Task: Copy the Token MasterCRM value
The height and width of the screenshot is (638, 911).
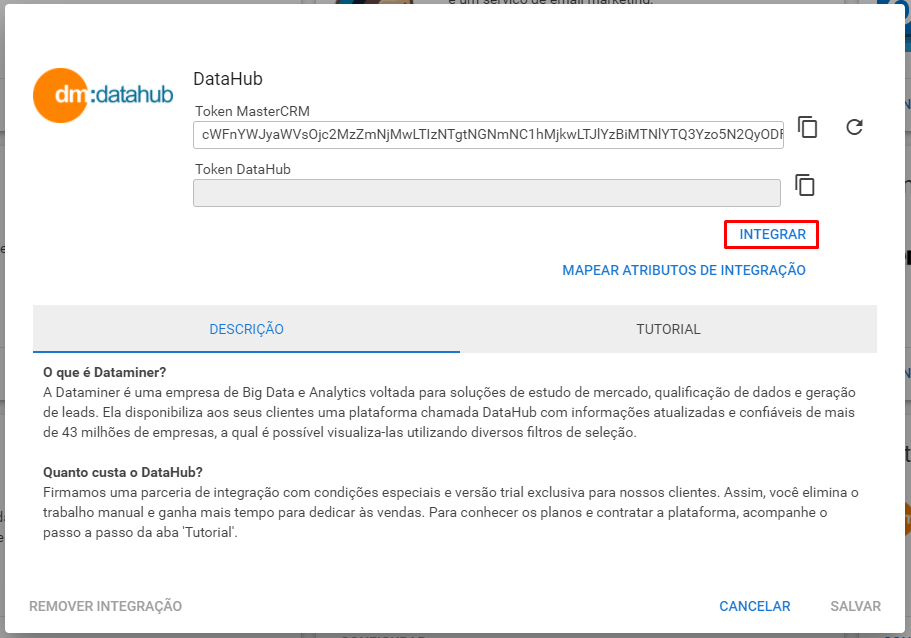Action: point(808,127)
